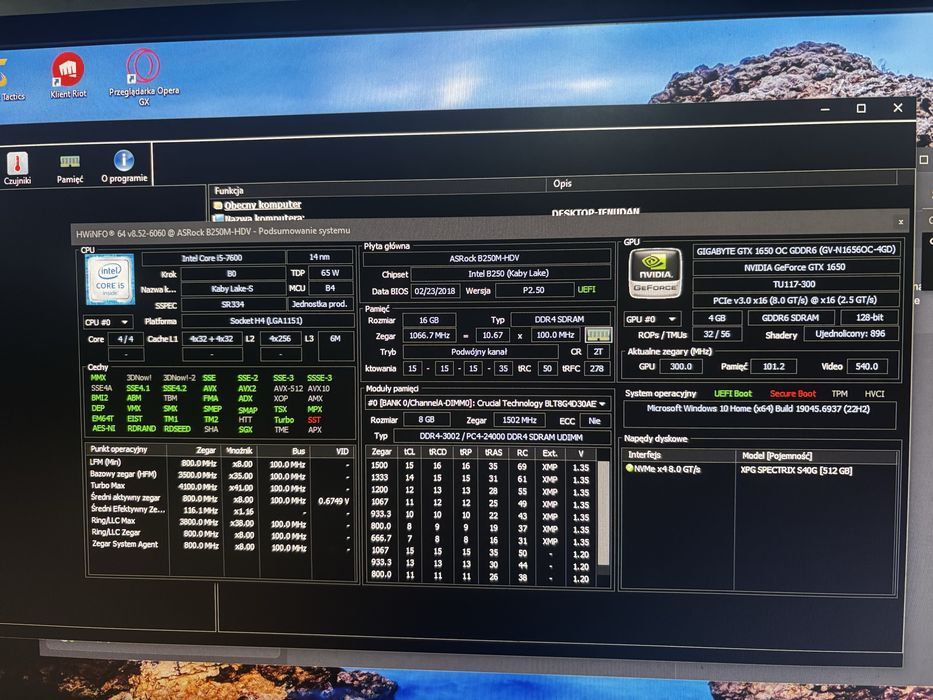Click the Interfejs column header in drives

click(678, 455)
